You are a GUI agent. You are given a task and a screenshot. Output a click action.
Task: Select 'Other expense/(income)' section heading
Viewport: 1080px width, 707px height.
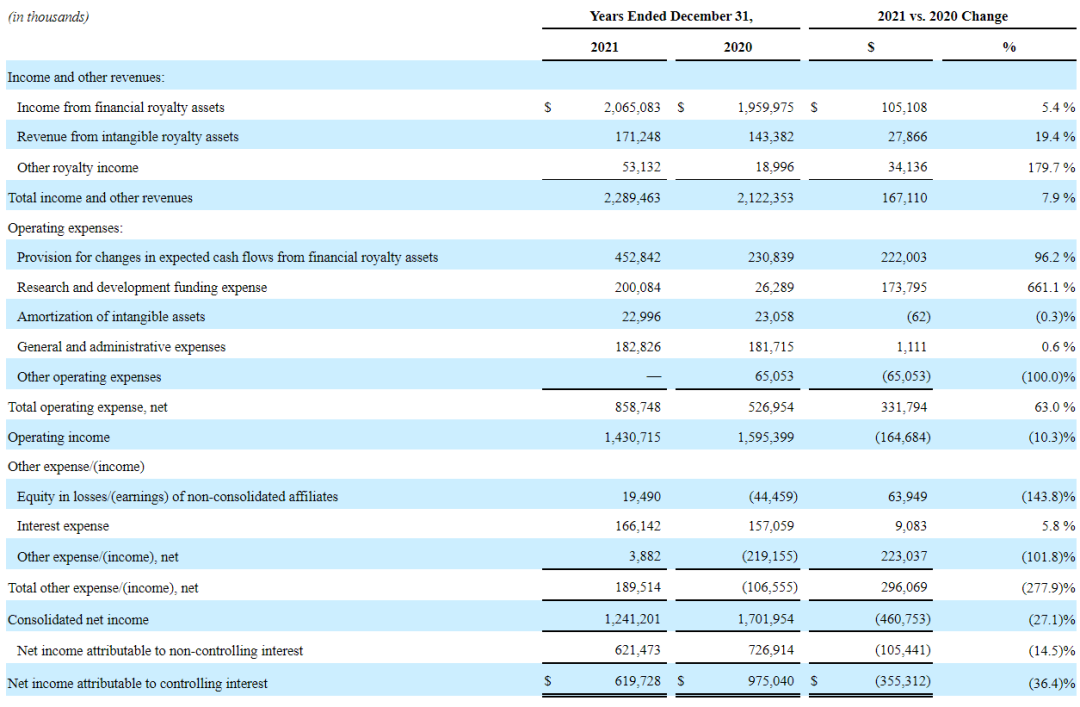pyautogui.click(x=76, y=467)
